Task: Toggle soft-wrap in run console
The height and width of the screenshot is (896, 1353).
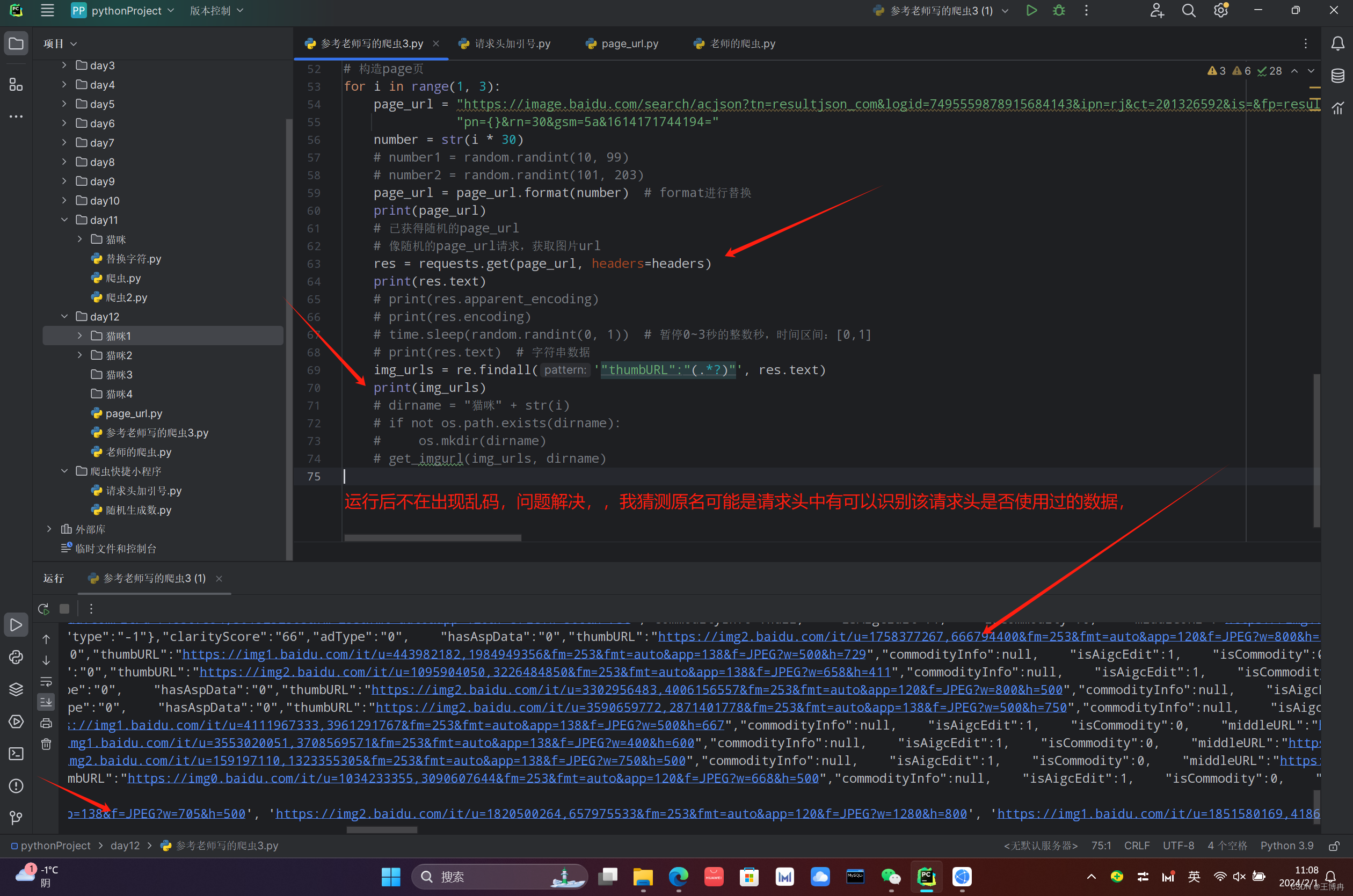Action: [46, 681]
